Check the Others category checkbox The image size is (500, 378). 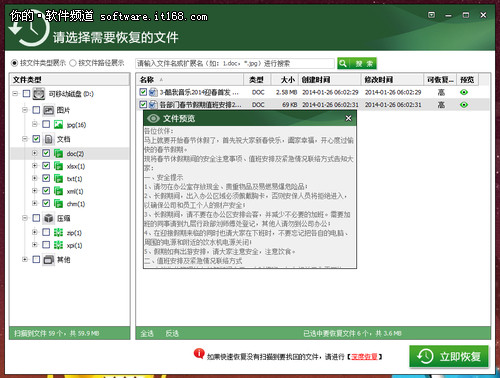click(x=36, y=259)
